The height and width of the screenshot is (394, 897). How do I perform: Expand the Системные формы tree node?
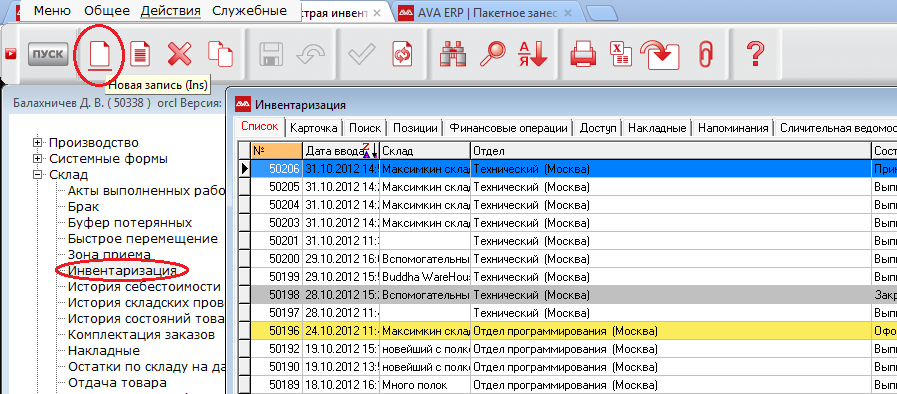coord(38,158)
